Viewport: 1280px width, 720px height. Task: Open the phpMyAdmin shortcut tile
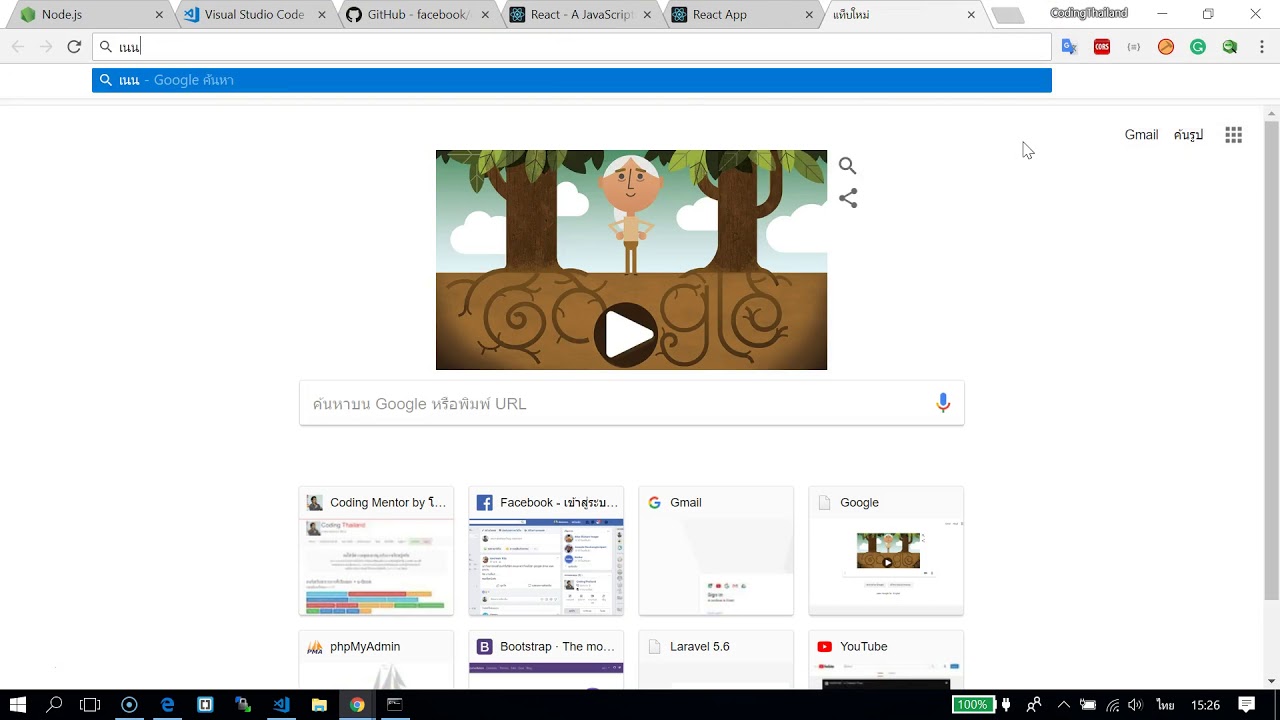pyautogui.click(x=376, y=660)
